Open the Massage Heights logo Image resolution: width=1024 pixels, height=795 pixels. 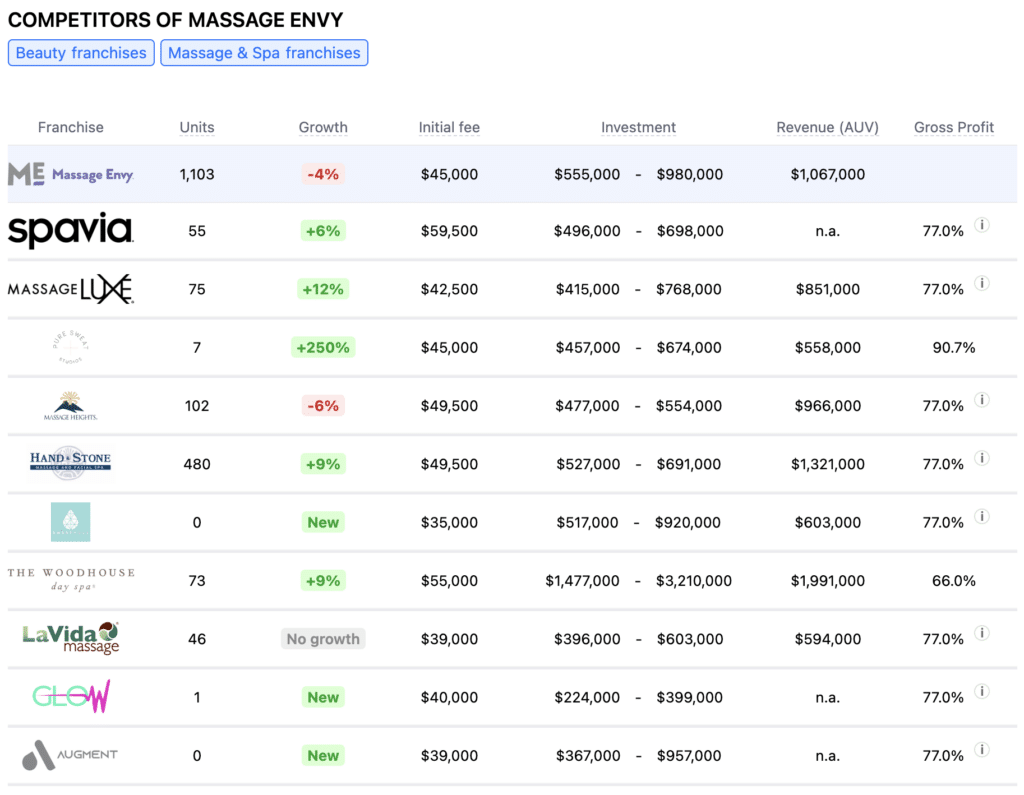pyautogui.click(x=71, y=406)
